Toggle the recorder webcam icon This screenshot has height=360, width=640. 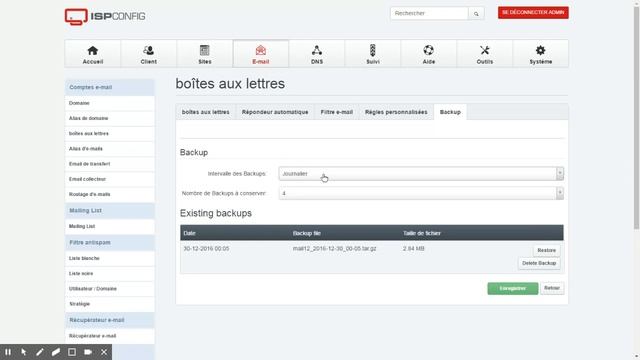click(88, 352)
